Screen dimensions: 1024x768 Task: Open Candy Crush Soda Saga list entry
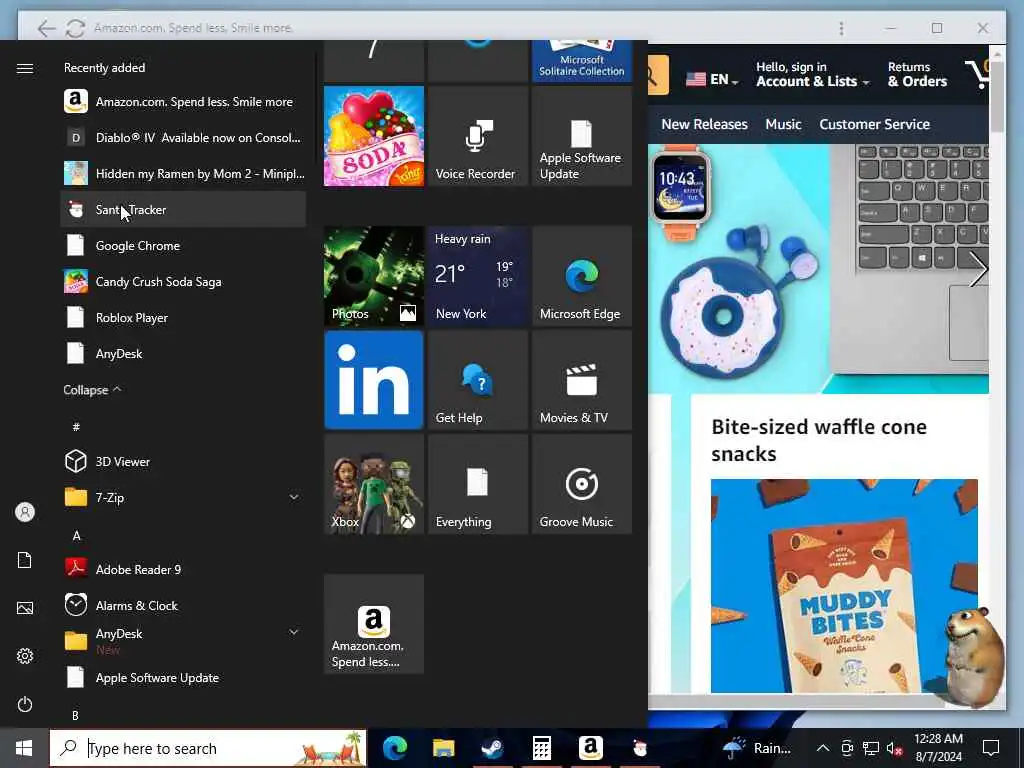pos(183,281)
